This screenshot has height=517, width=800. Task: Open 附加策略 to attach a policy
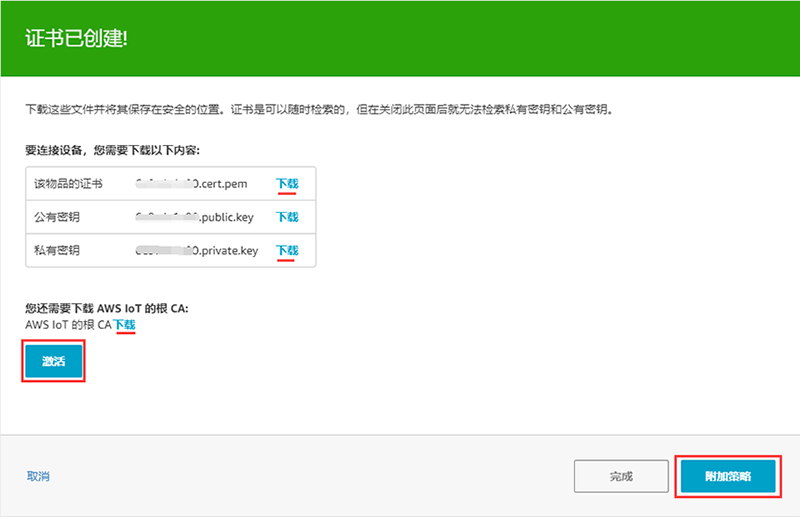pos(727,476)
